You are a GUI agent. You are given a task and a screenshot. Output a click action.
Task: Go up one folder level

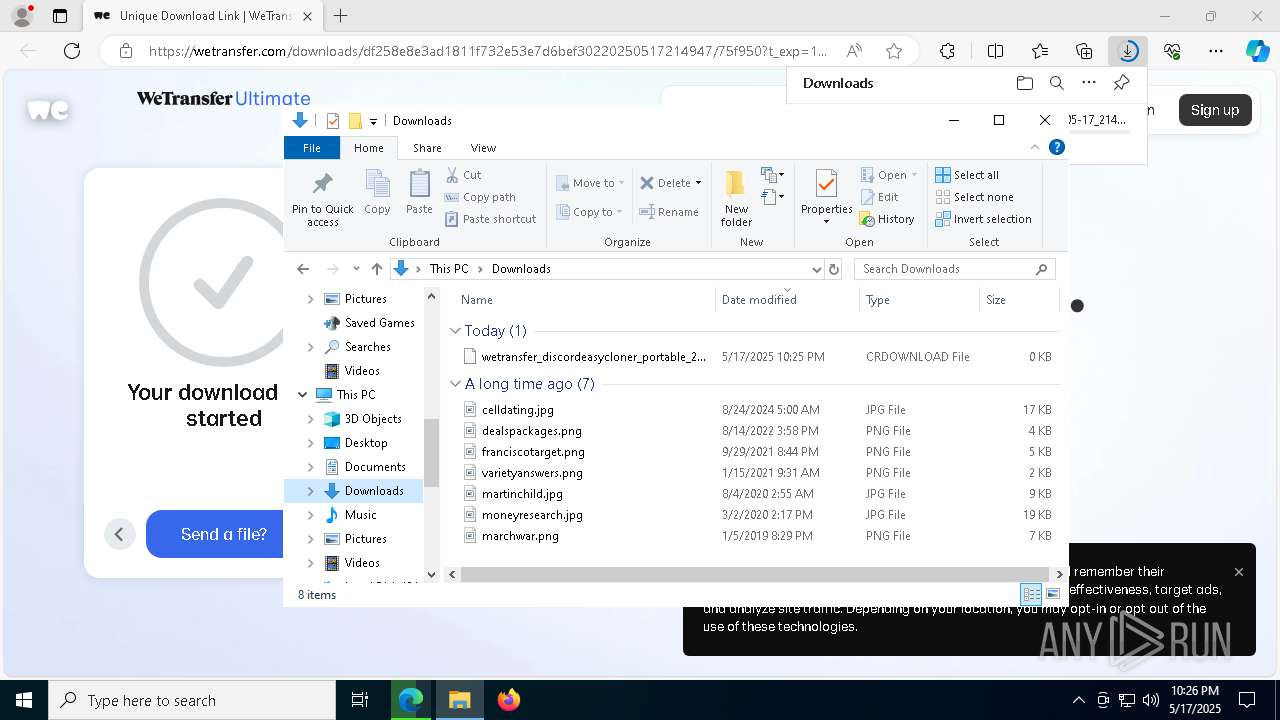pos(377,269)
